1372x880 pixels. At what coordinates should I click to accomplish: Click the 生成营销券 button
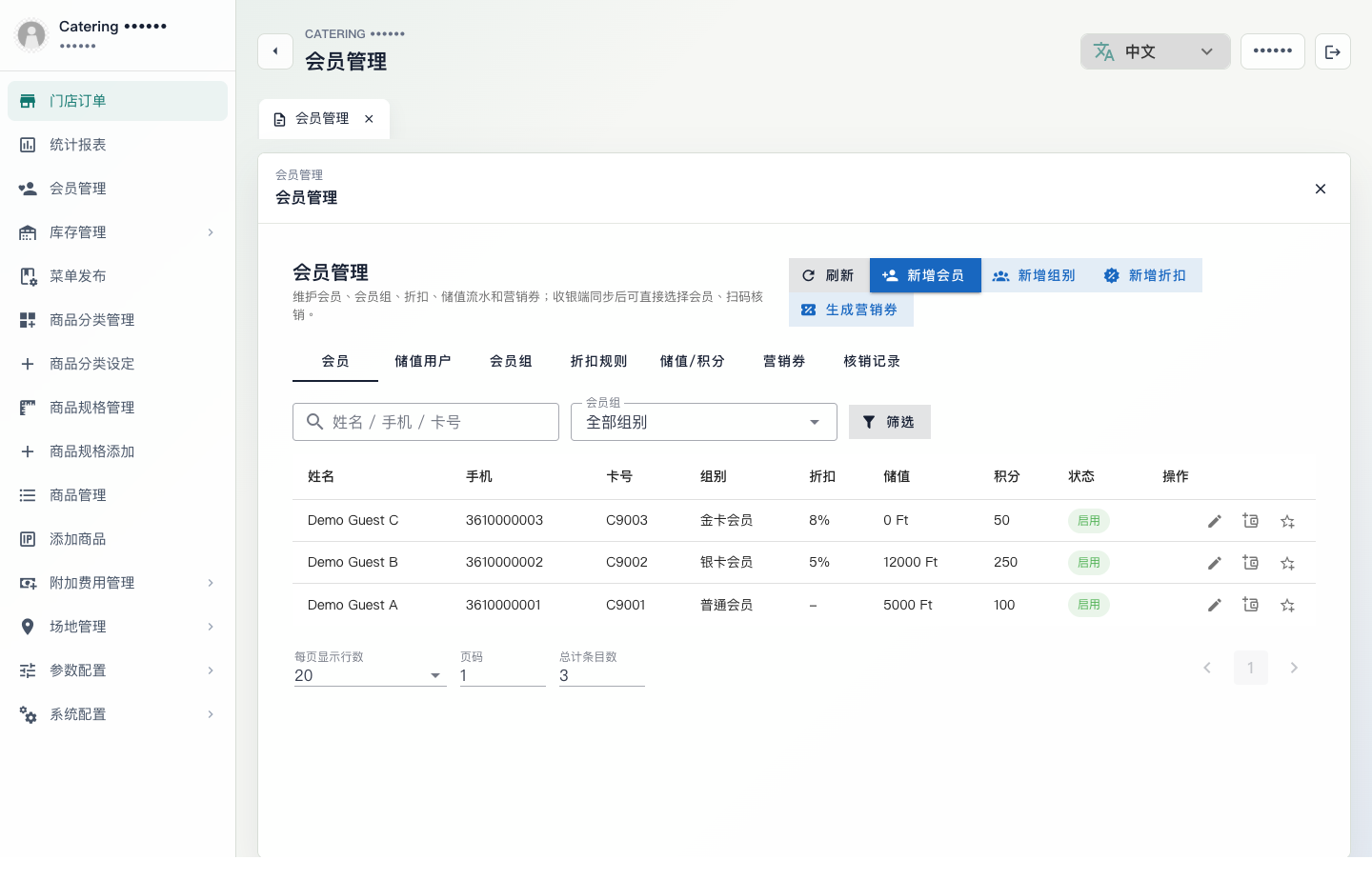(851, 310)
